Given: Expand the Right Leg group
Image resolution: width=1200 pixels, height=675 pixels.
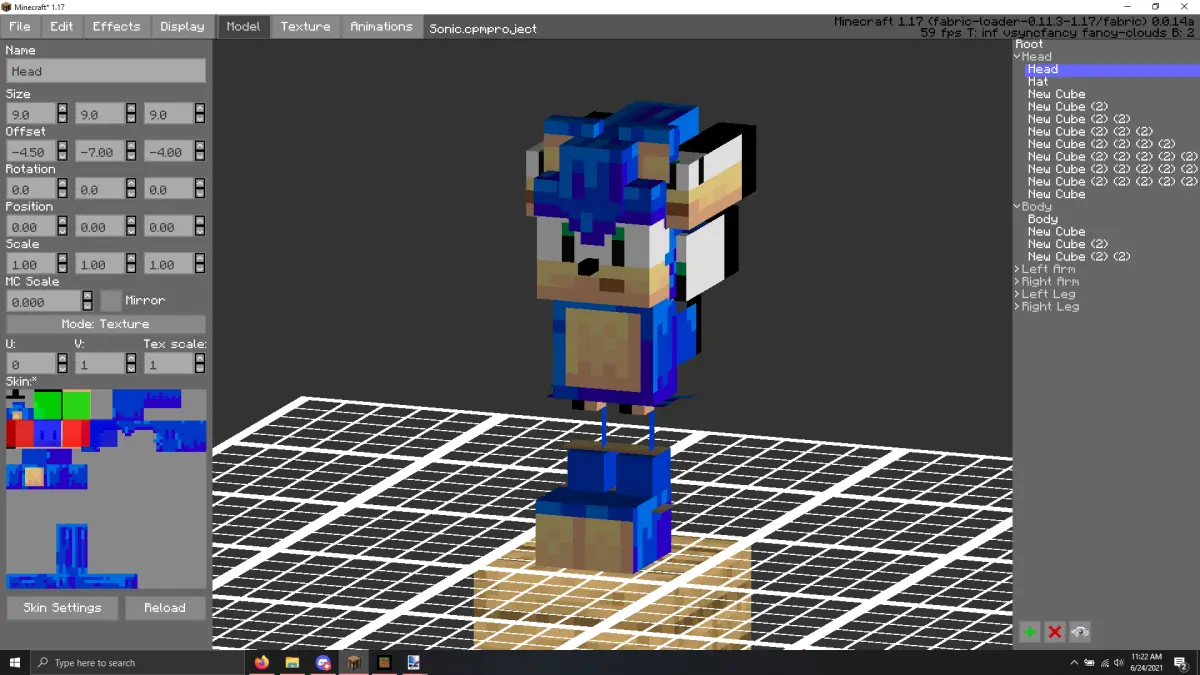Looking at the screenshot, I should [x=1018, y=307].
